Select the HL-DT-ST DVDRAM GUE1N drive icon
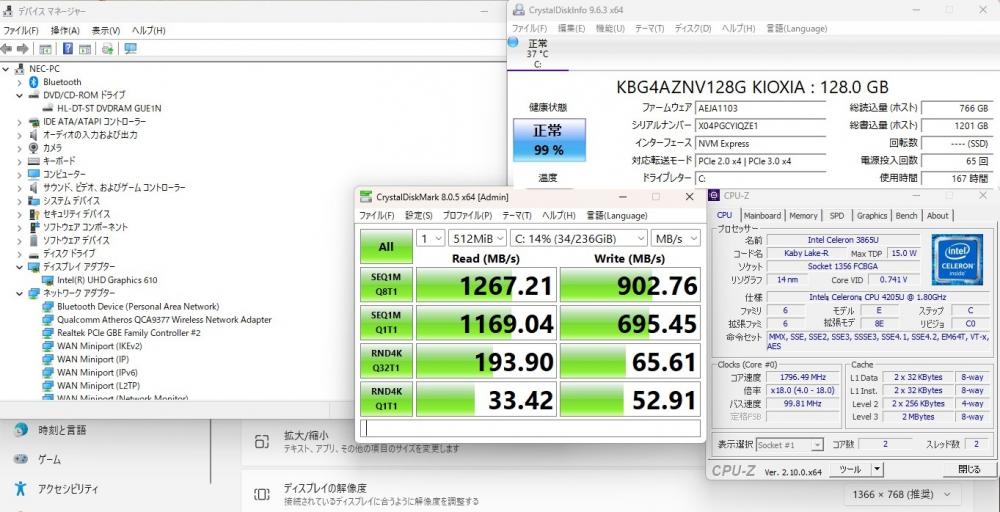The width and height of the screenshot is (1000, 512). tap(48, 108)
